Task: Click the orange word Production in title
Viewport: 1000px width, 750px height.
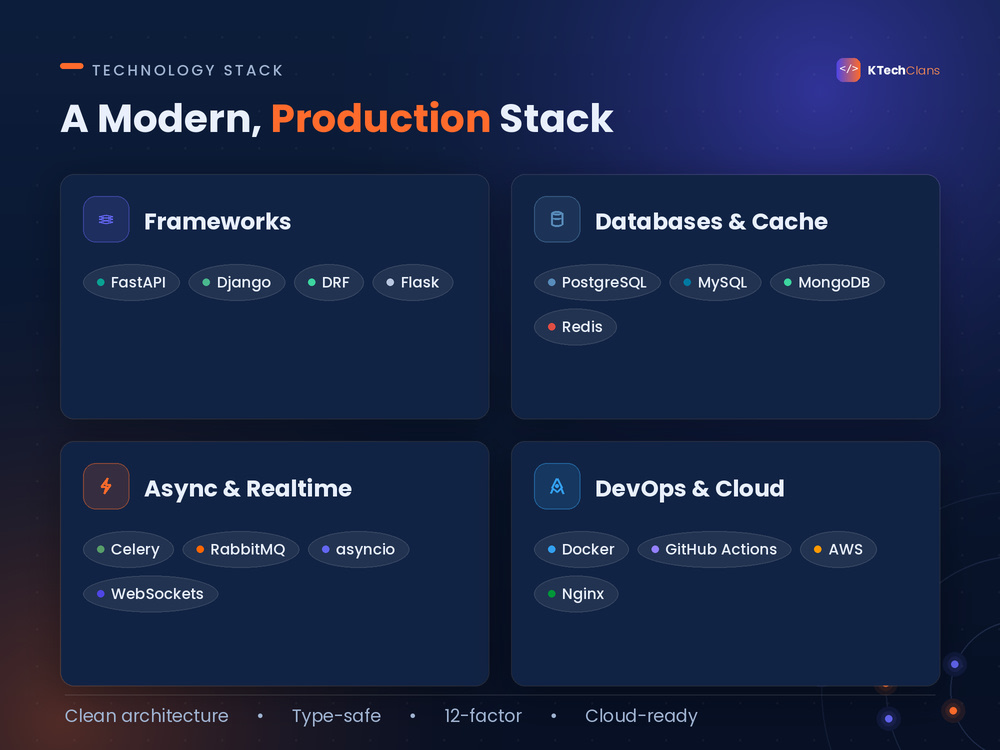Action: click(381, 119)
